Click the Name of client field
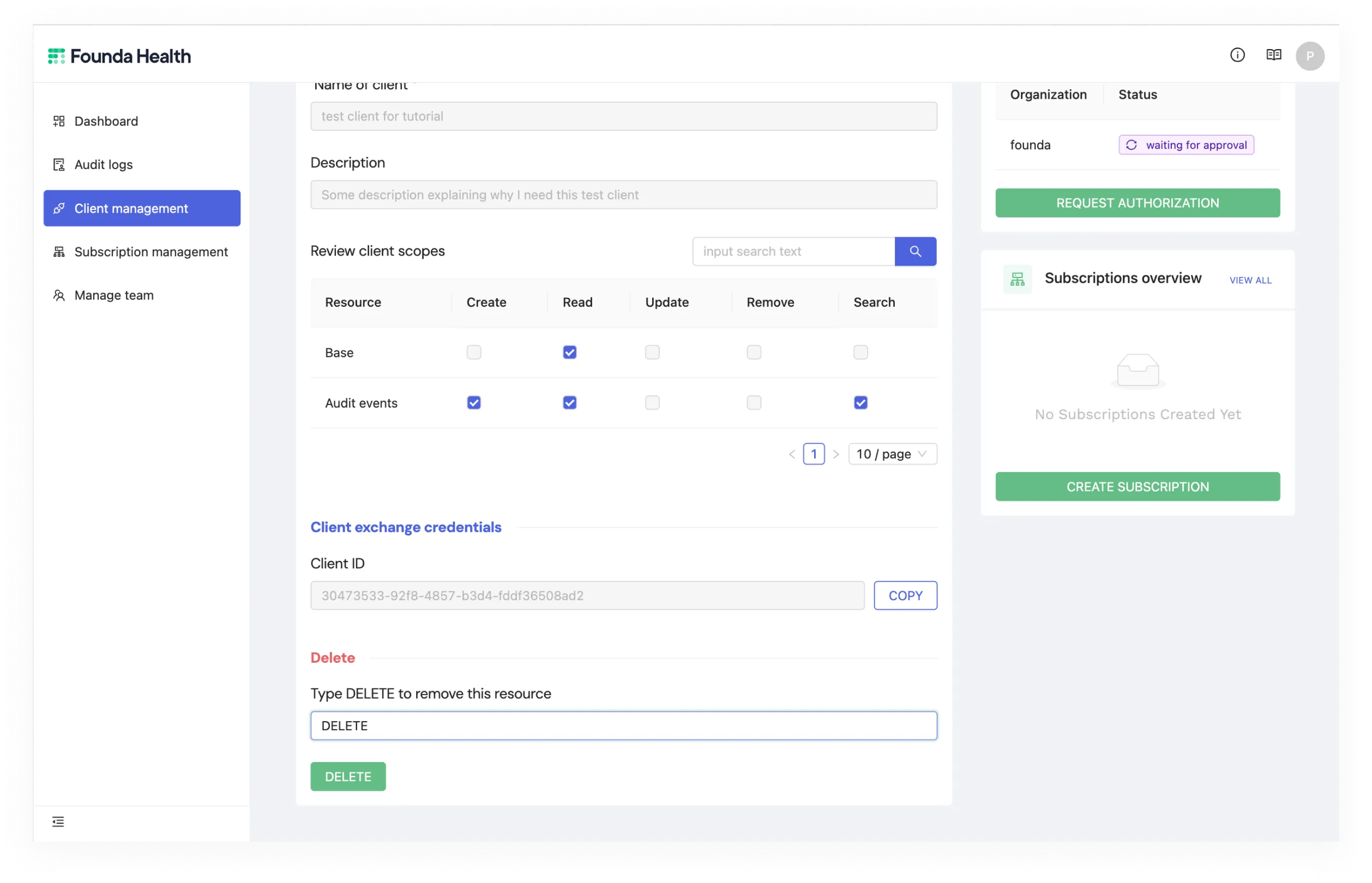1372x883 pixels. point(623,116)
